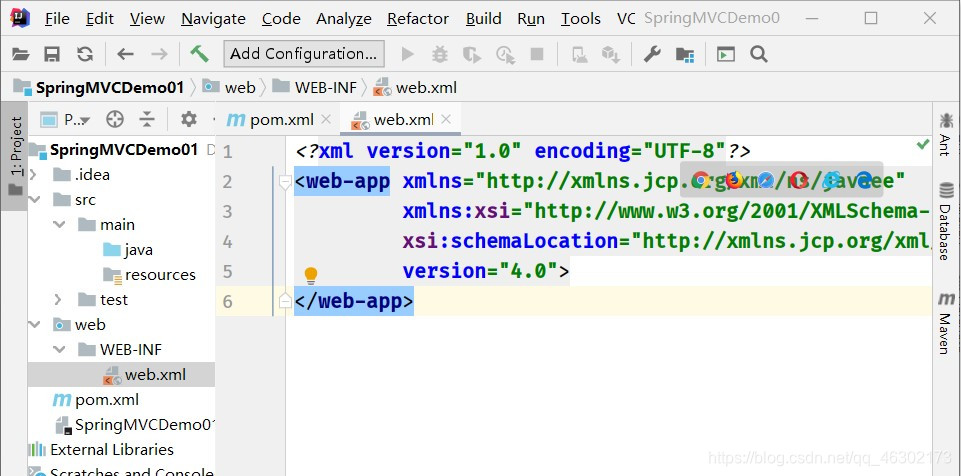Open in Internet Explorer browser icon

[832, 180]
